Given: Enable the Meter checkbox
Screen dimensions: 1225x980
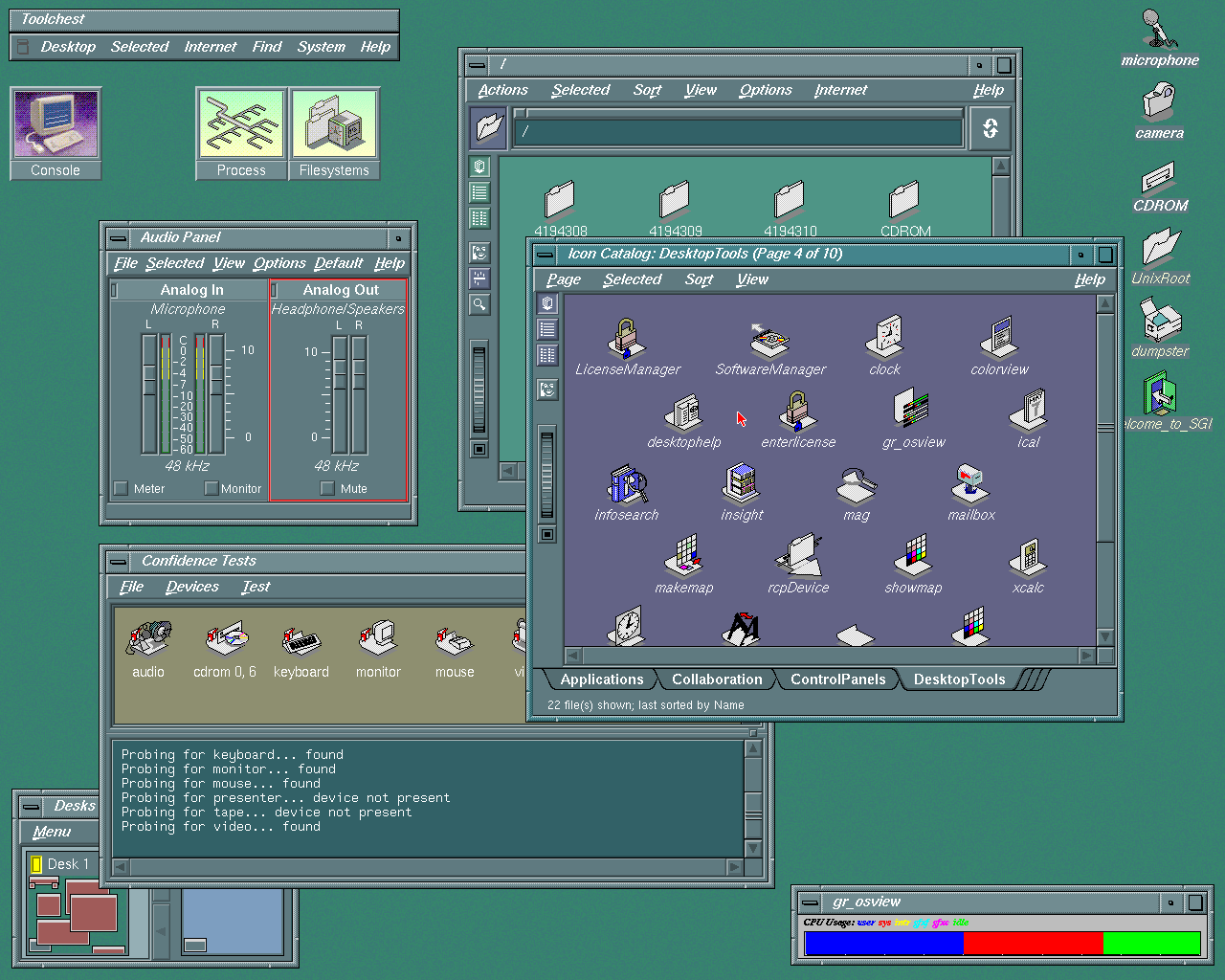Looking at the screenshot, I should click(122, 488).
